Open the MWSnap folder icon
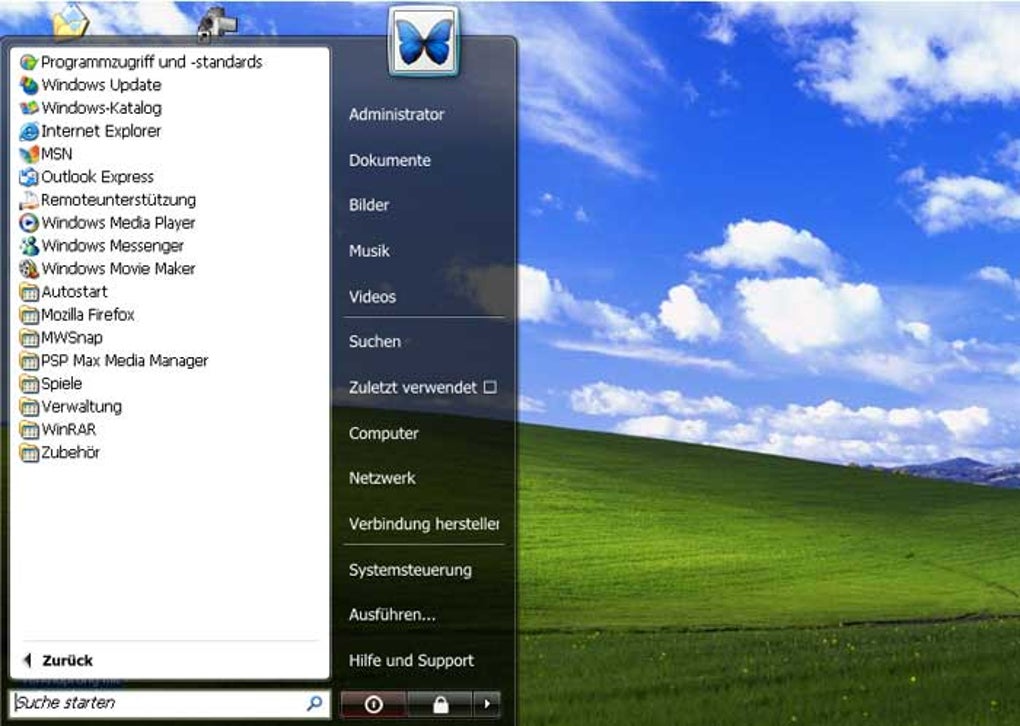This screenshot has height=726, width=1020. [x=29, y=338]
